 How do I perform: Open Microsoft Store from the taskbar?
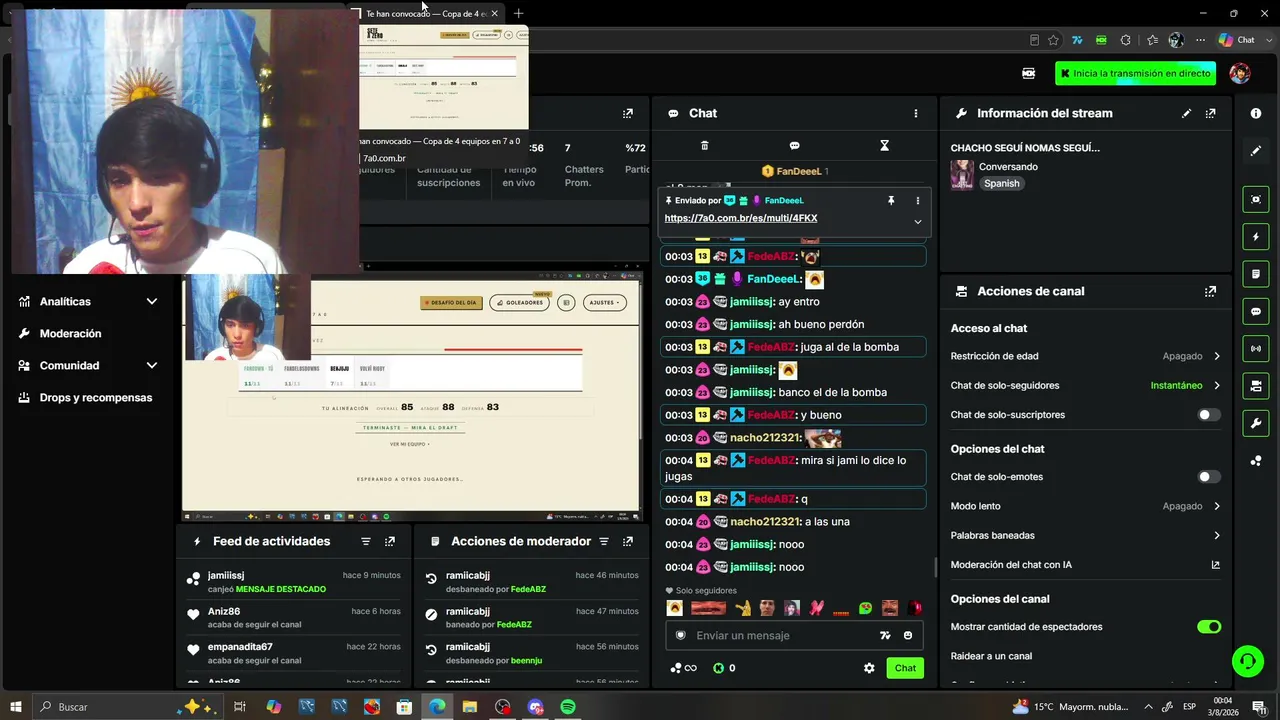click(x=405, y=707)
